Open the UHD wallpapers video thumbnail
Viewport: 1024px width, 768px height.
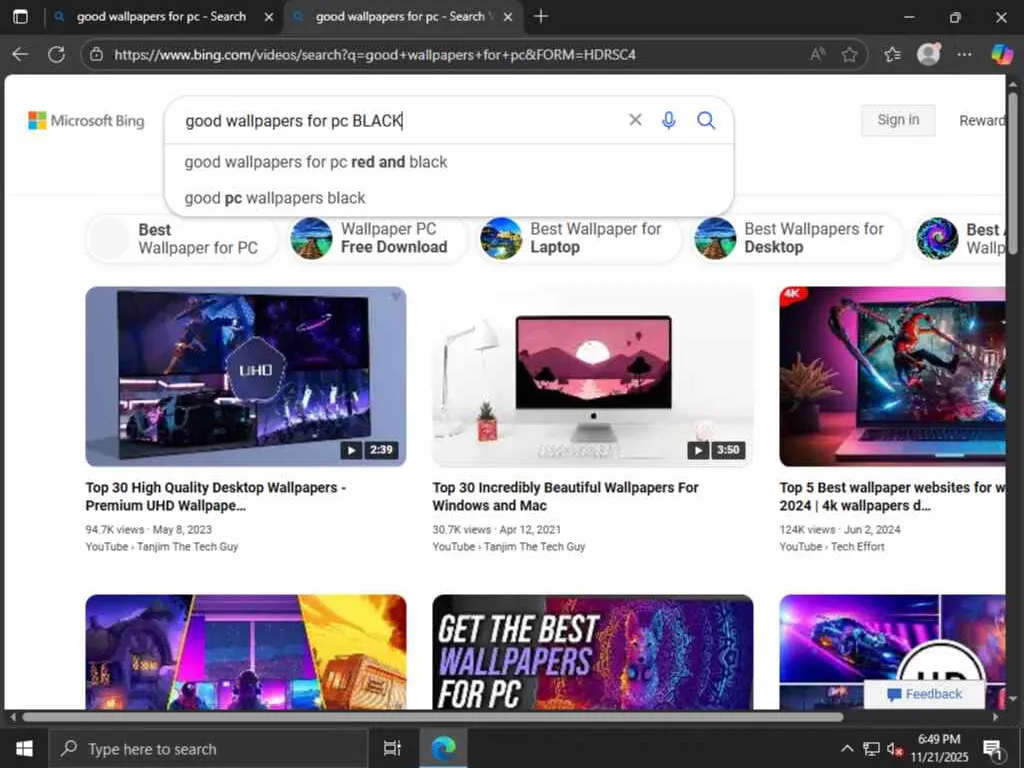click(246, 376)
